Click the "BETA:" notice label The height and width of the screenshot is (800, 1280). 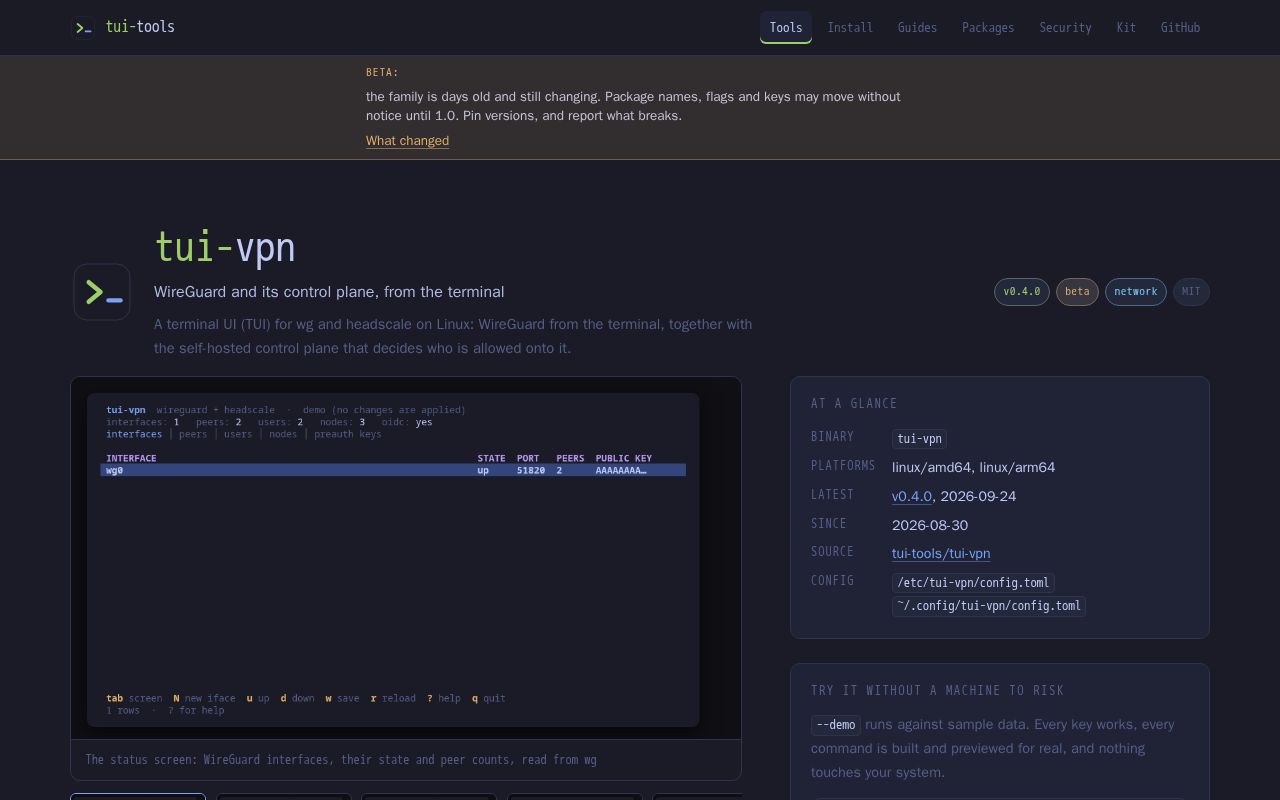click(x=382, y=72)
